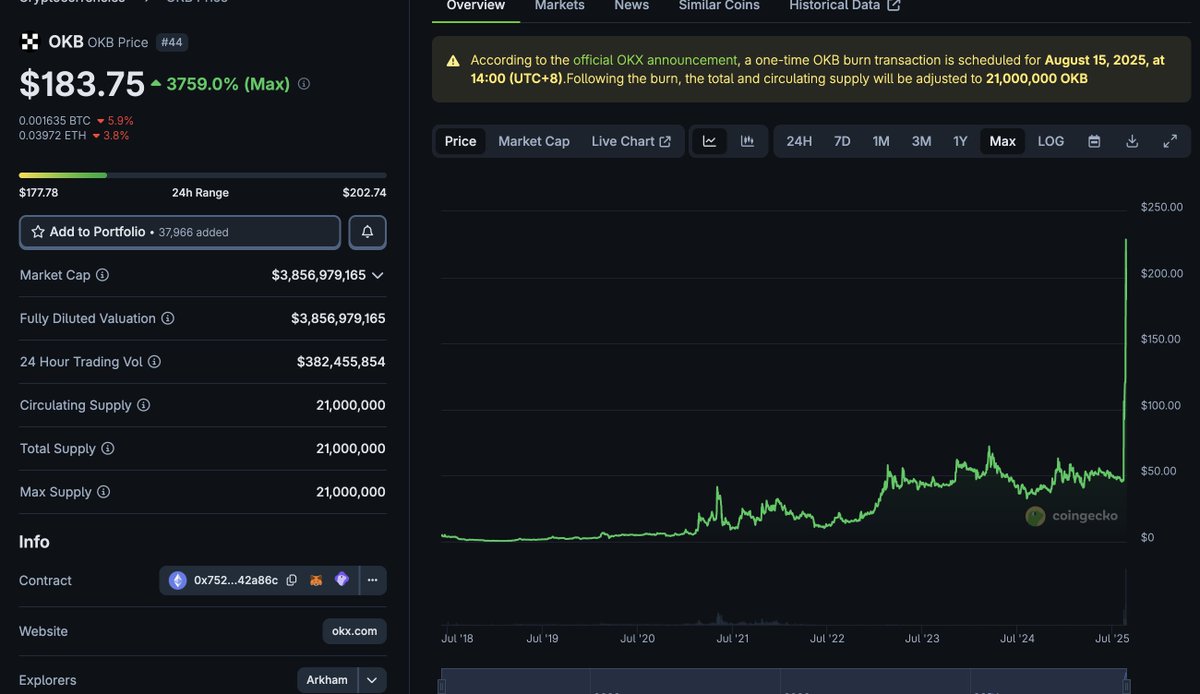Click info icon next to 3759.0% (Max)
The height and width of the screenshot is (694, 1200).
pyautogui.click(x=304, y=84)
